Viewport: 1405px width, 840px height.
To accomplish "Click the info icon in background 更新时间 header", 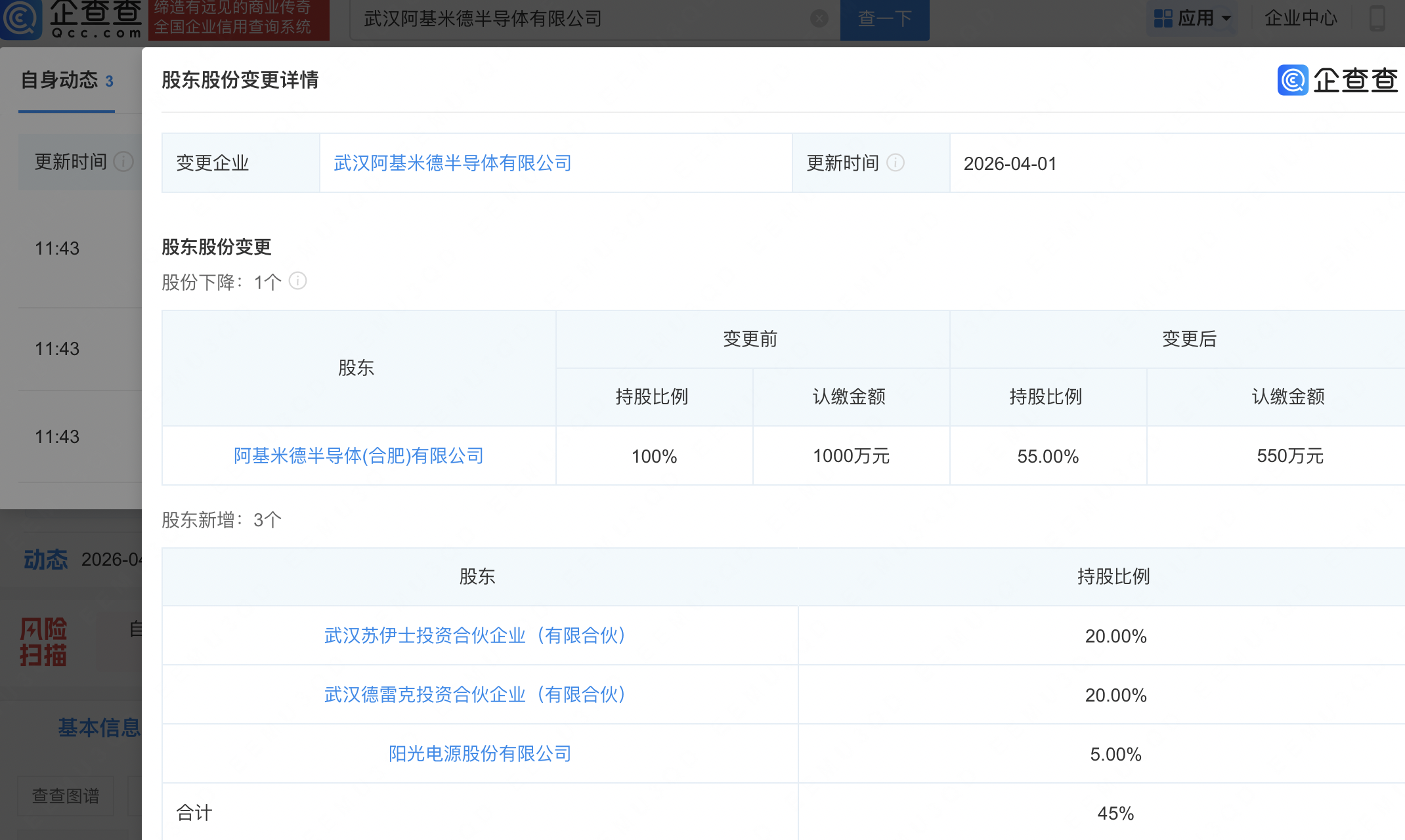I will (123, 161).
